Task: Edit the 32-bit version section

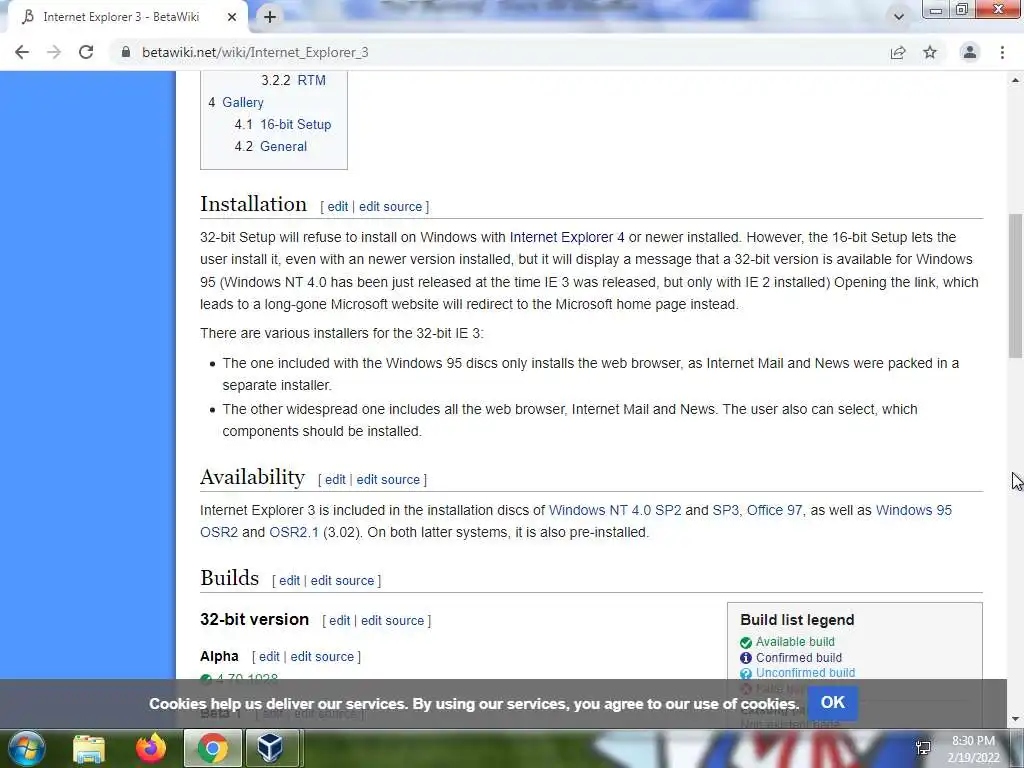Action: [340, 620]
